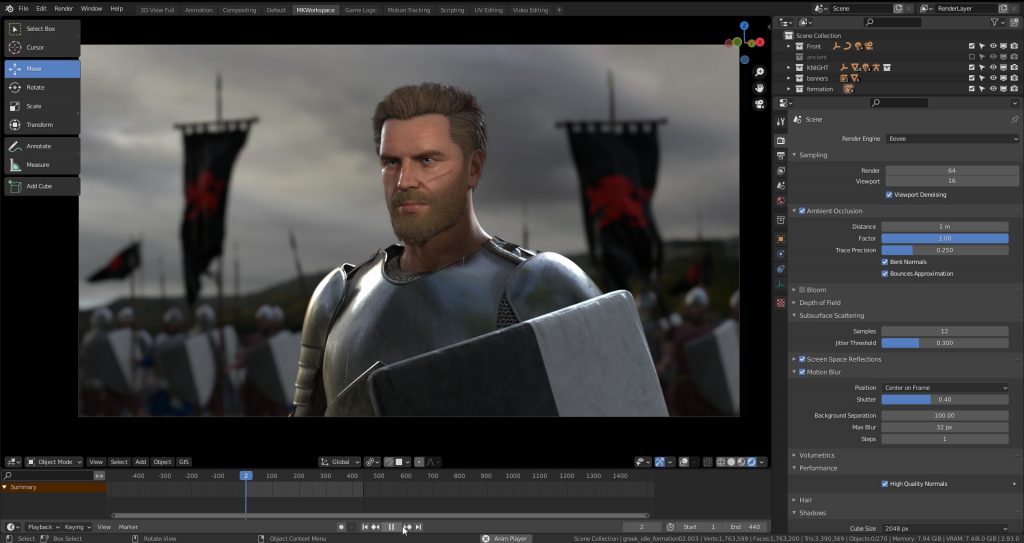Switch to the UV Editing workspace tab
Viewport: 1024px width, 543px height.
(x=488, y=10)
